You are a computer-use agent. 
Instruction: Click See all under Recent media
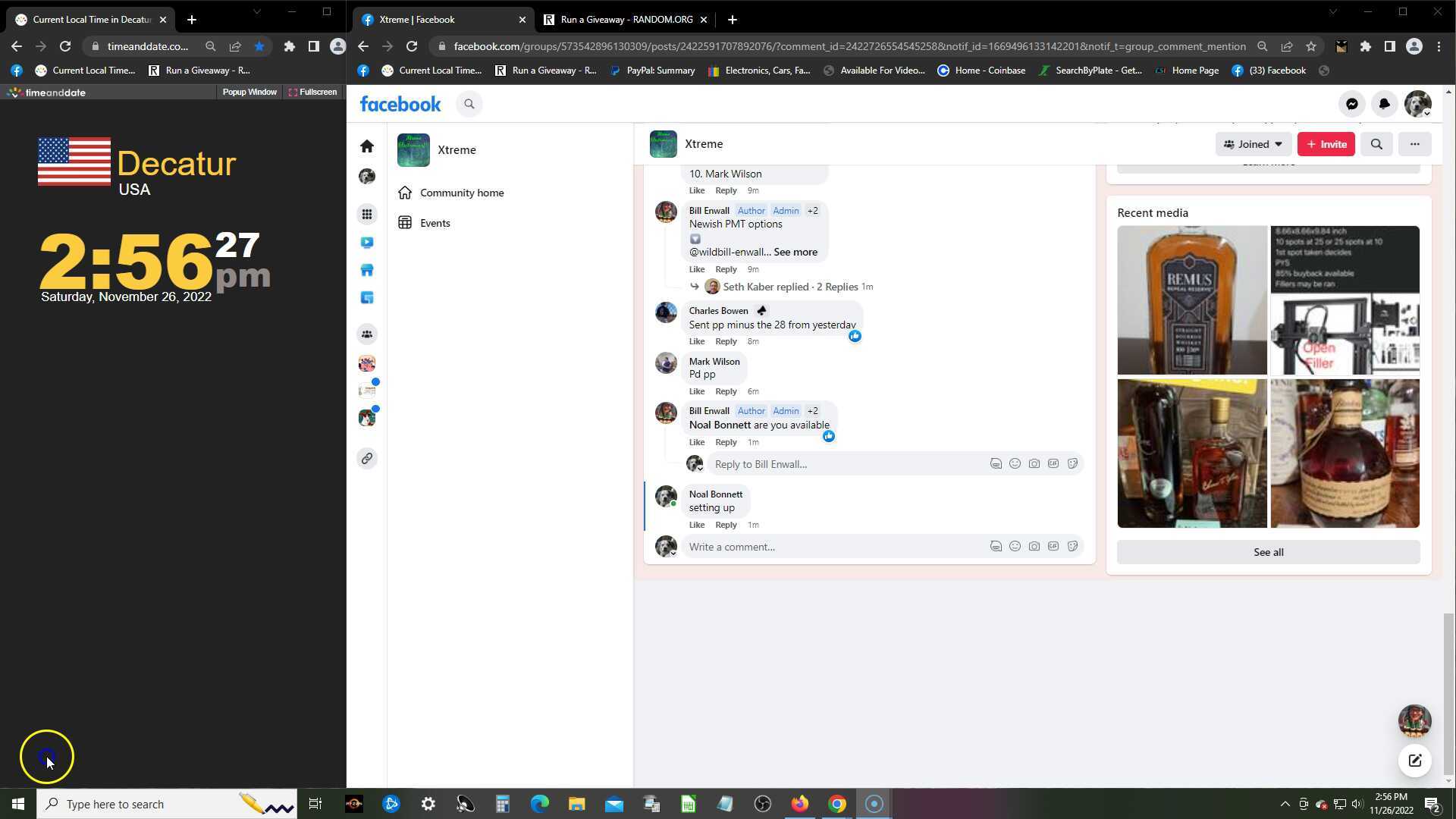point(1268,552)
